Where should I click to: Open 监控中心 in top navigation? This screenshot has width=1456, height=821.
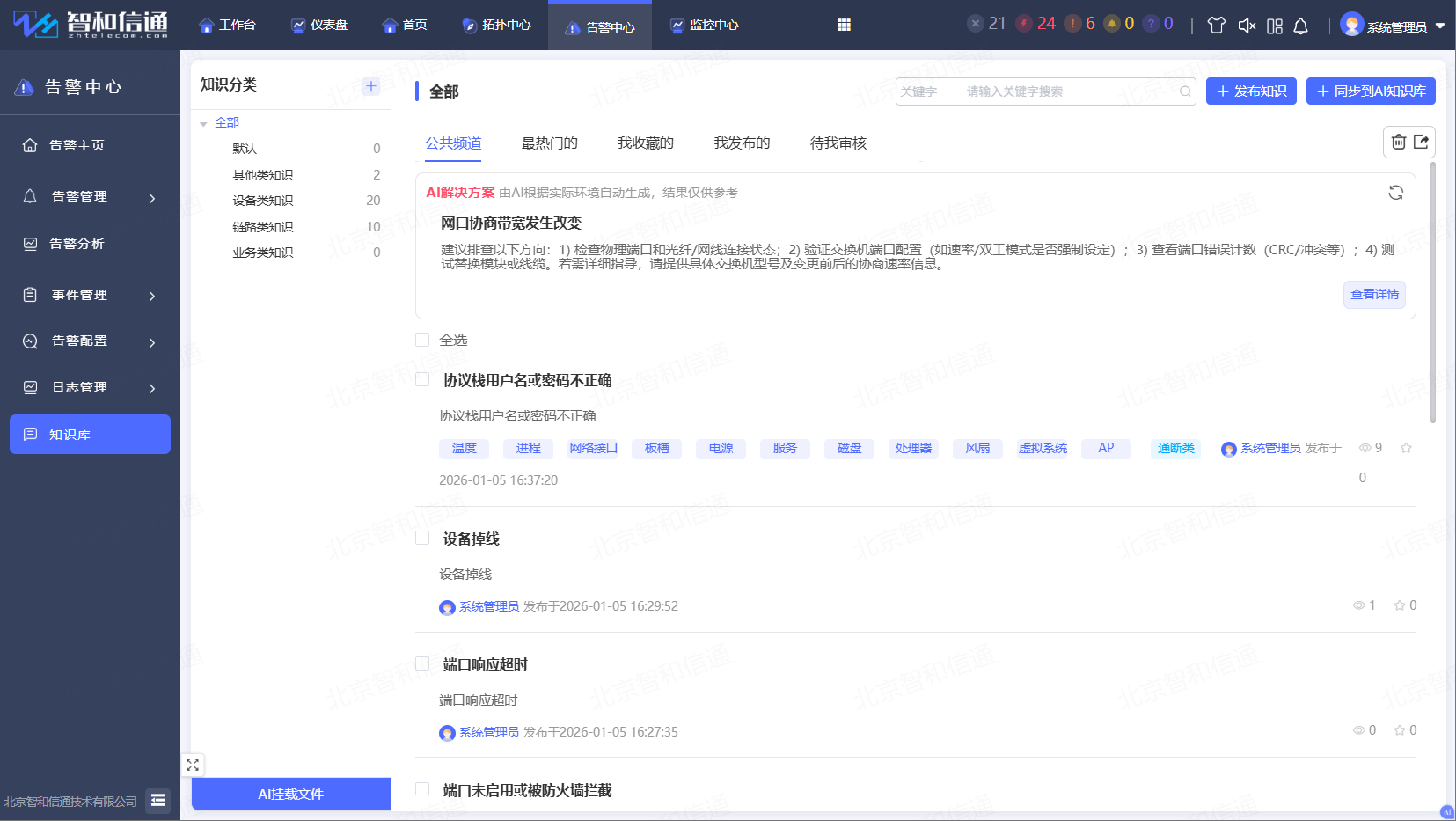point(704,26)
